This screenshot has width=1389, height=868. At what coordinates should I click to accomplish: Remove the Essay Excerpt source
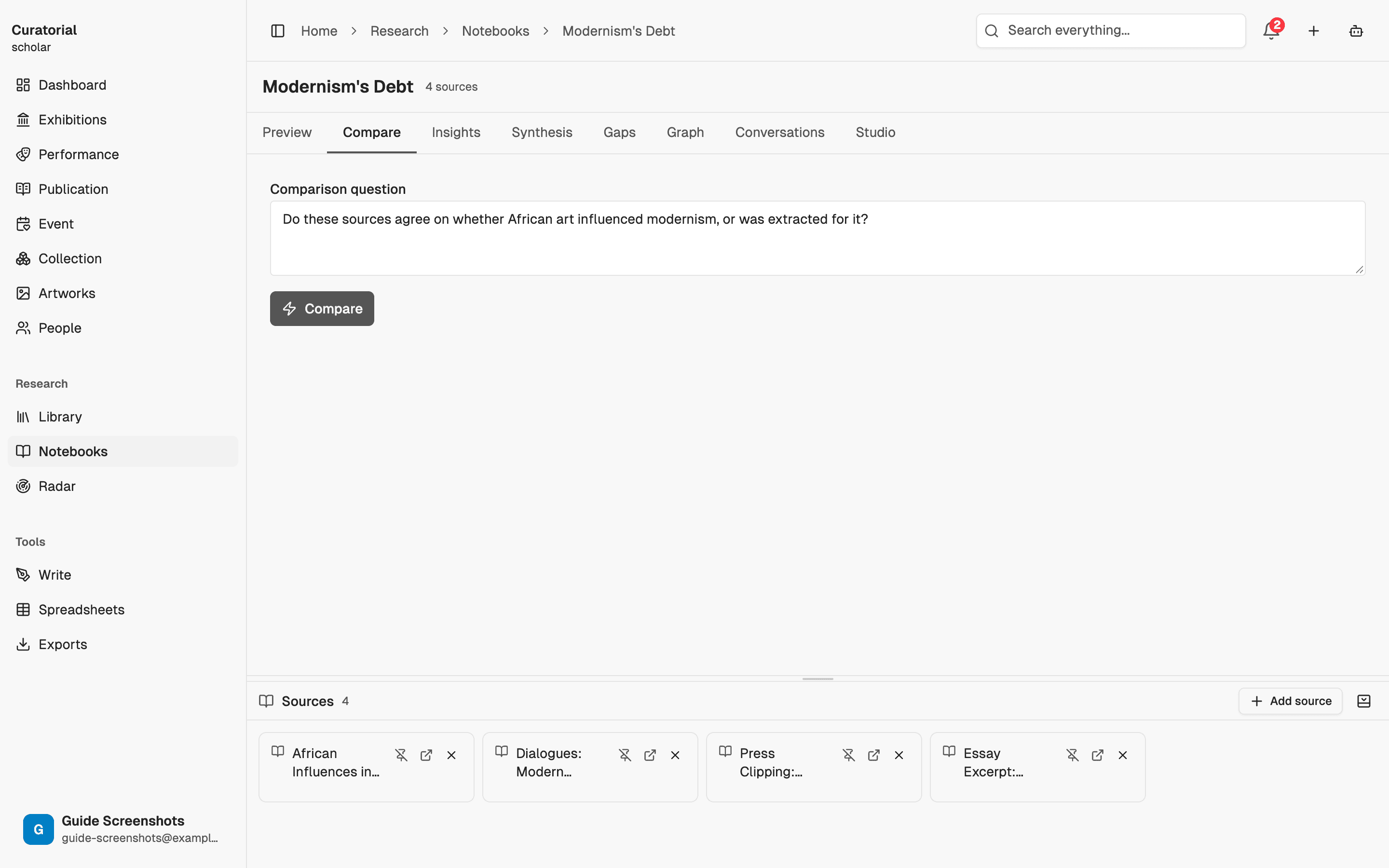click(1123, 755)
